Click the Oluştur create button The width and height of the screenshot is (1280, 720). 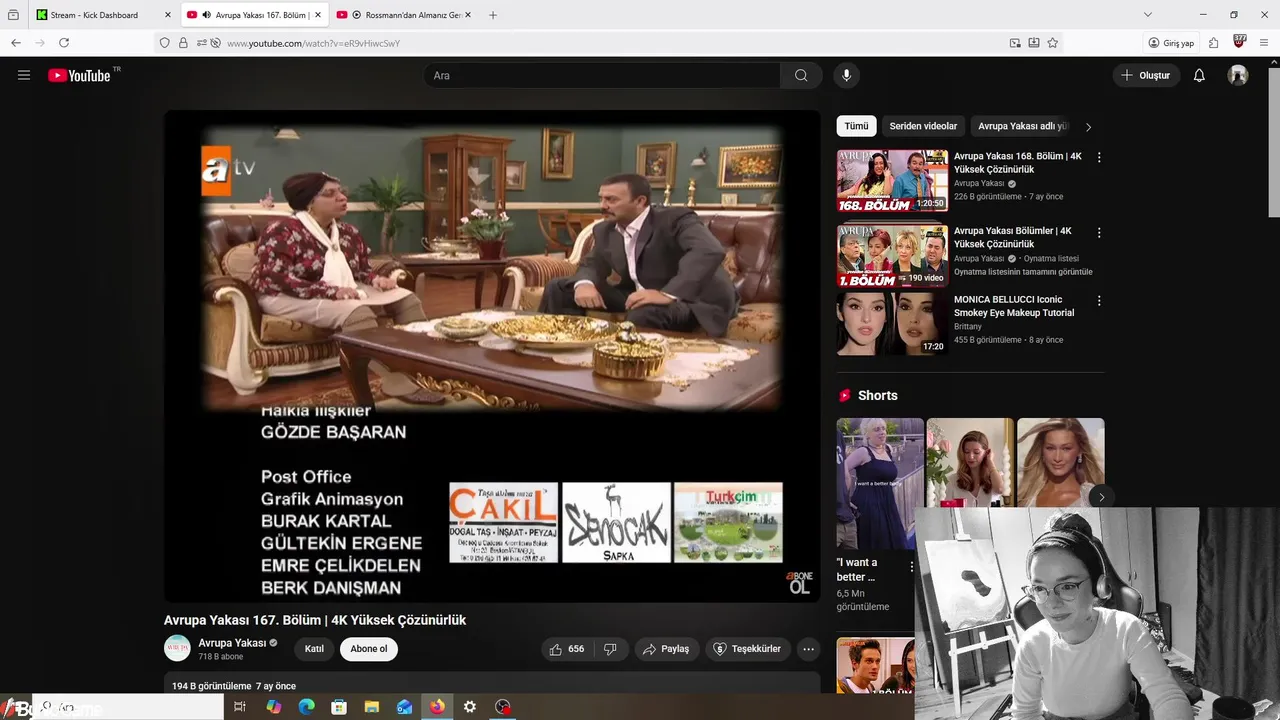coord(1146,75)
